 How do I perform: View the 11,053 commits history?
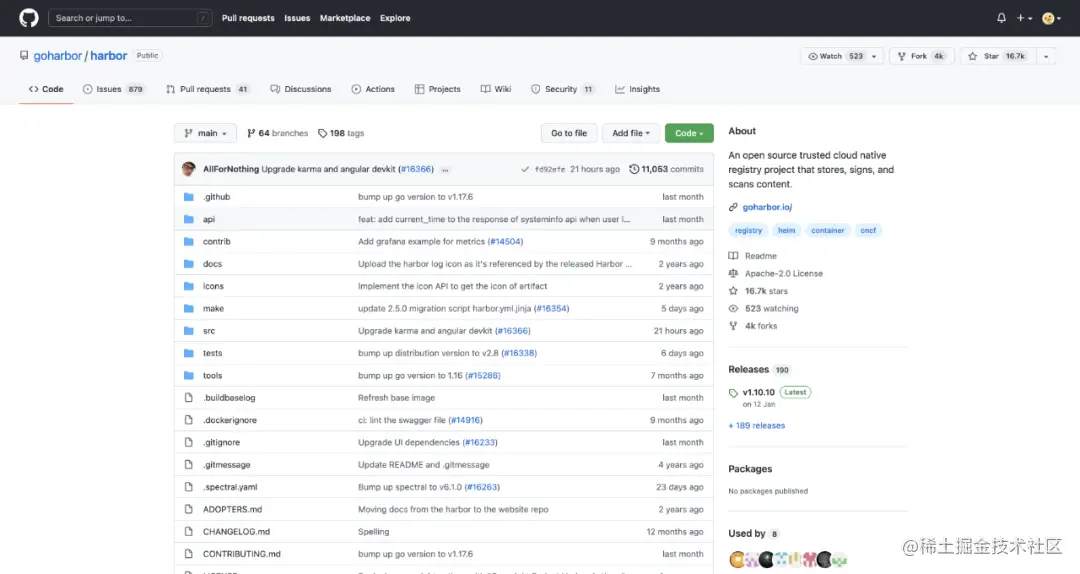click(666, 169)
